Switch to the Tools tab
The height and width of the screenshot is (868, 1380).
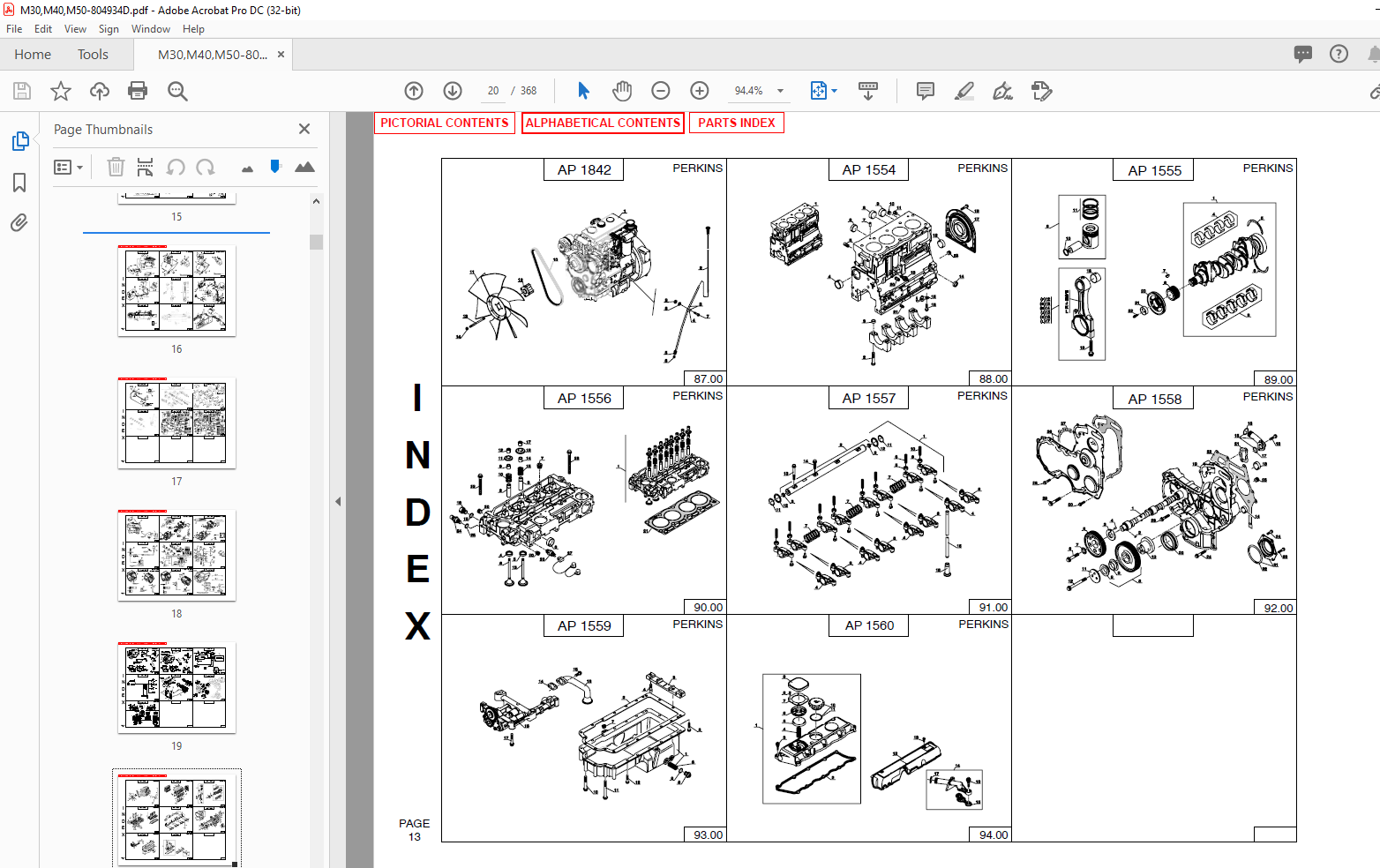click(x=93, y=55)
